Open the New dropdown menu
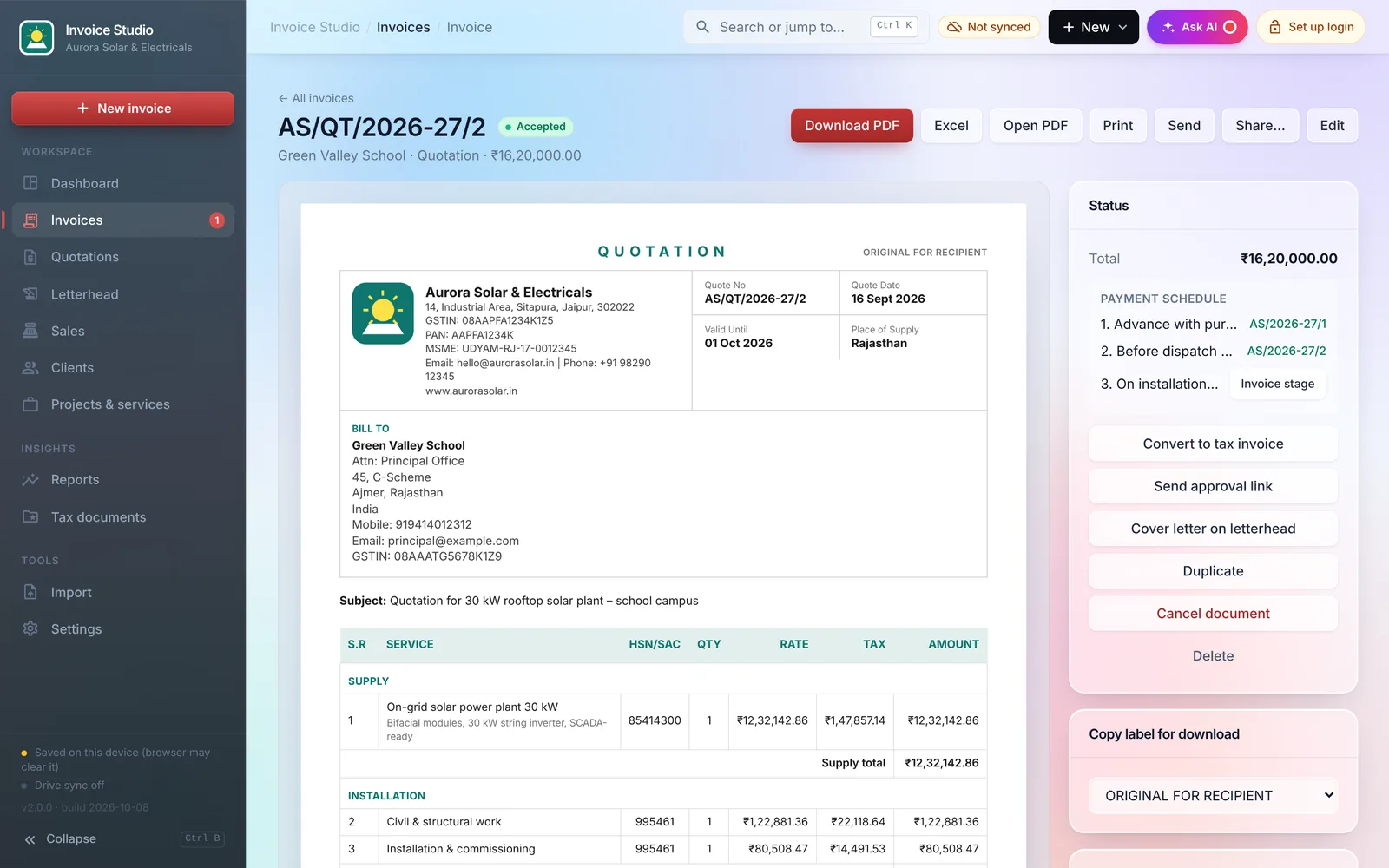Screen dimensions: 1389x868 click(x=1094, y=27)
